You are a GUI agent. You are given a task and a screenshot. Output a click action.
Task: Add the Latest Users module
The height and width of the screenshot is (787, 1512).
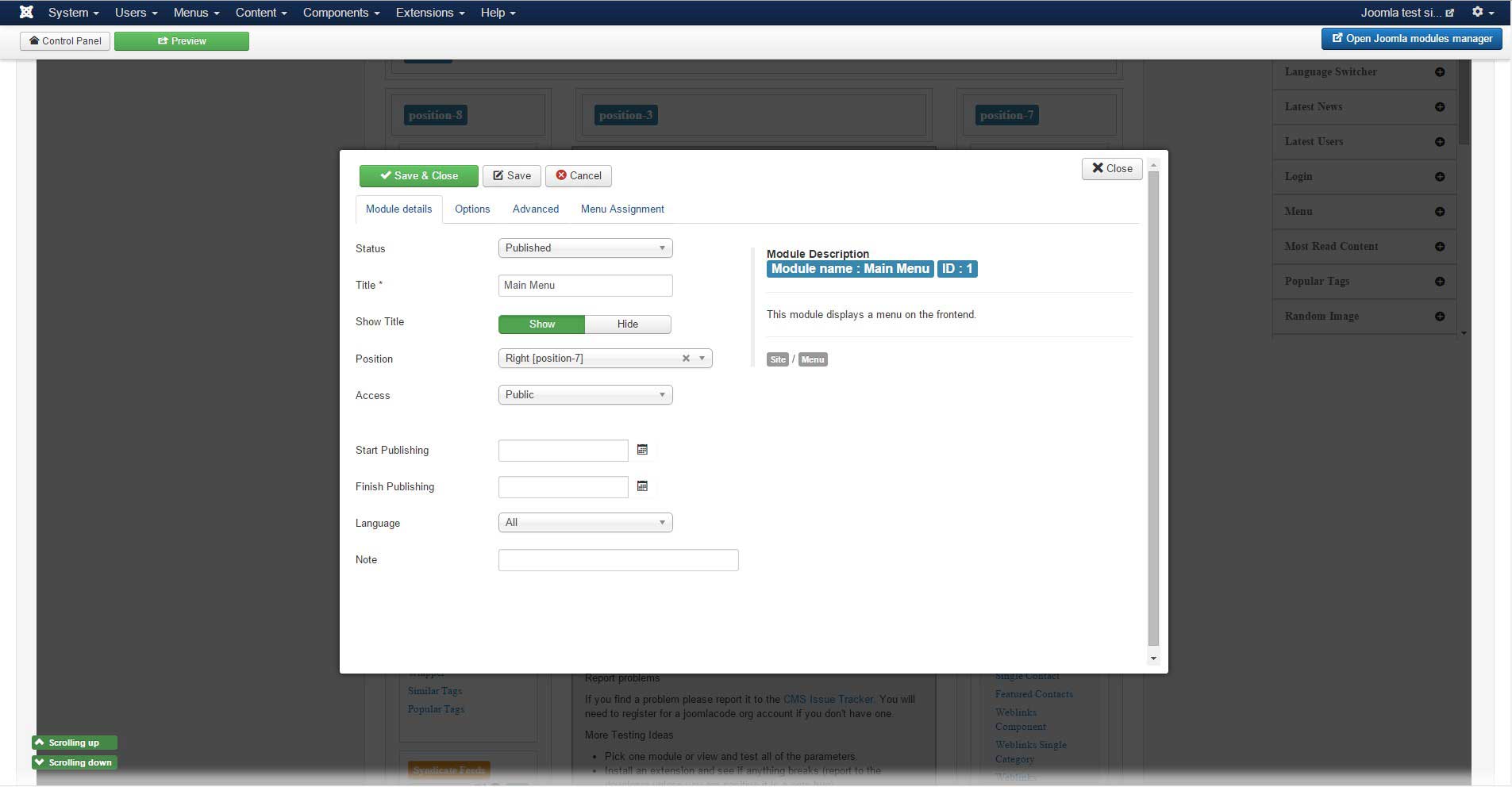click(1439, 142)
